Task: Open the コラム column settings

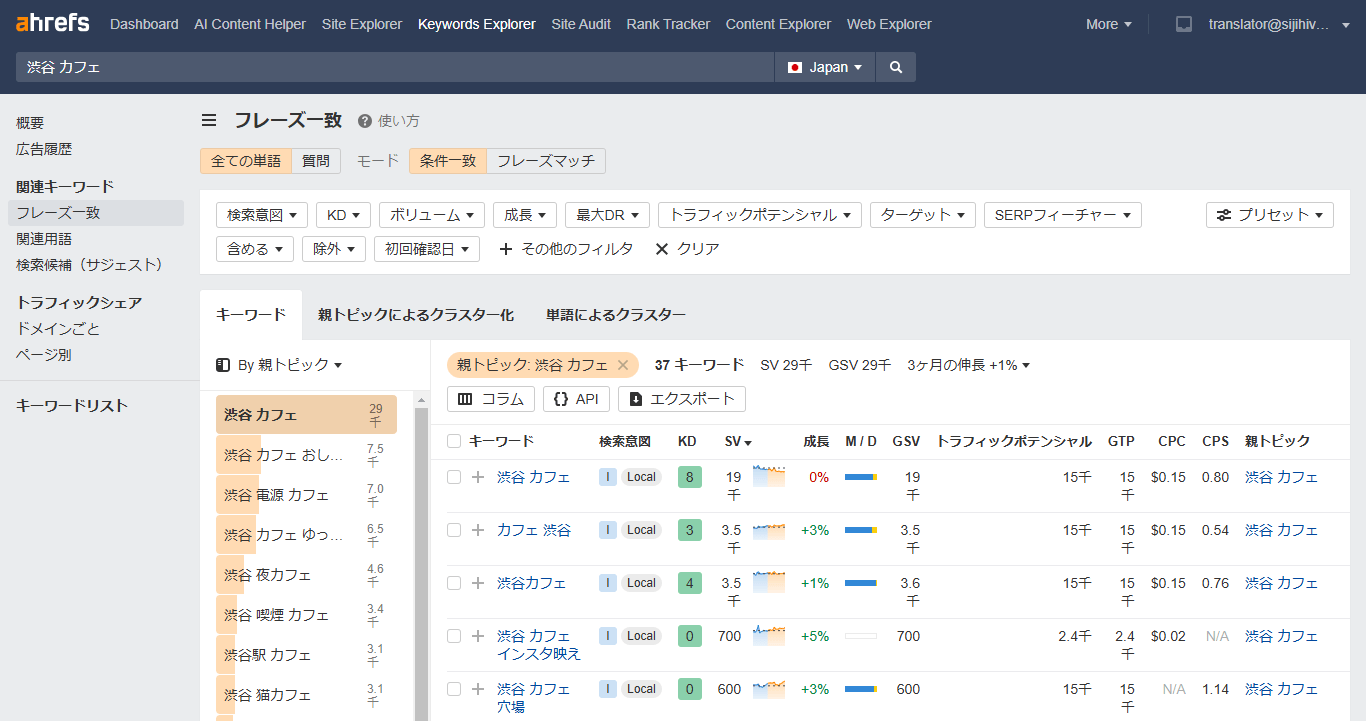Action: click(x=490, y=398)
